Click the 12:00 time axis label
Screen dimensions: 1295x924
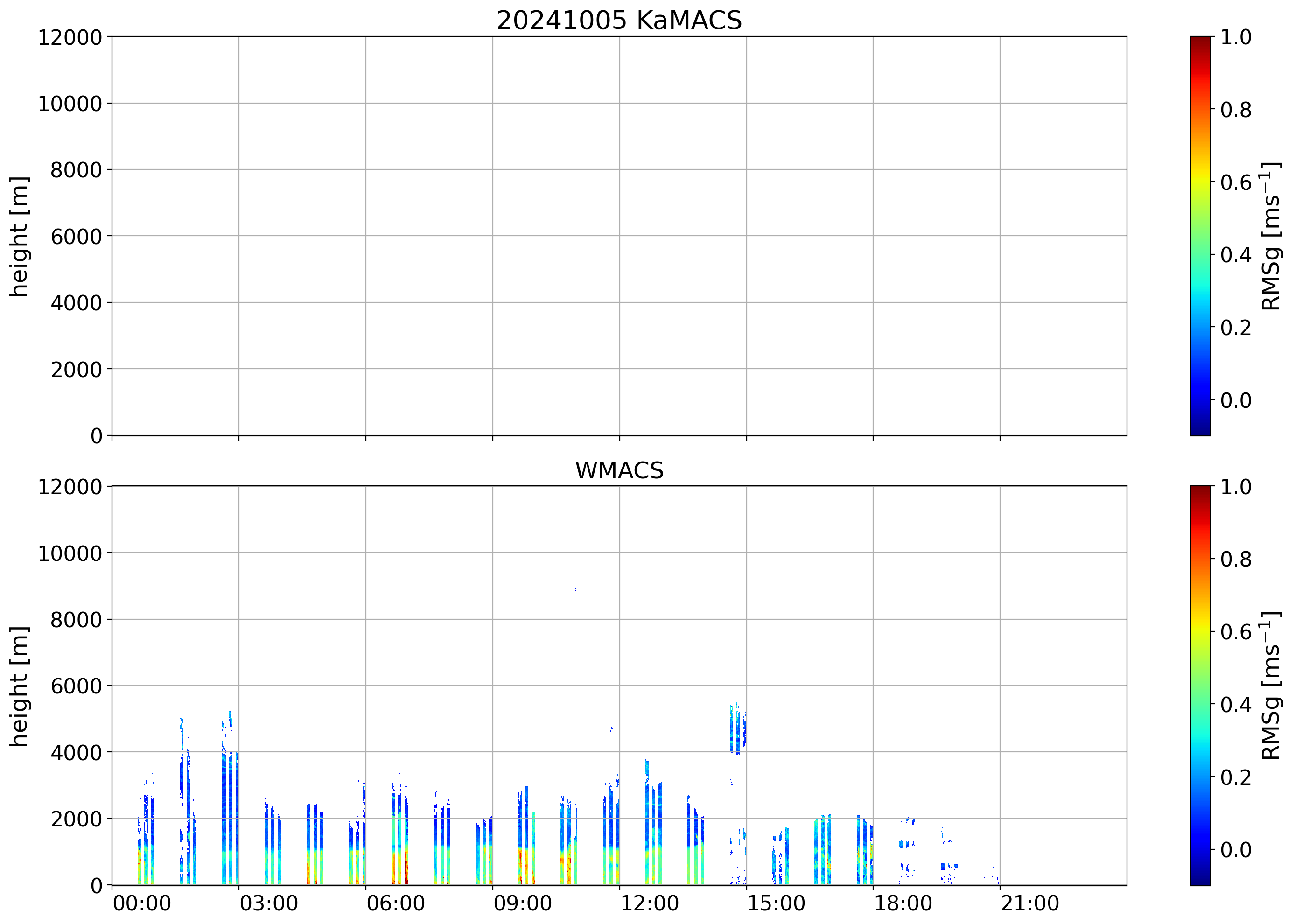coord(649,903)
